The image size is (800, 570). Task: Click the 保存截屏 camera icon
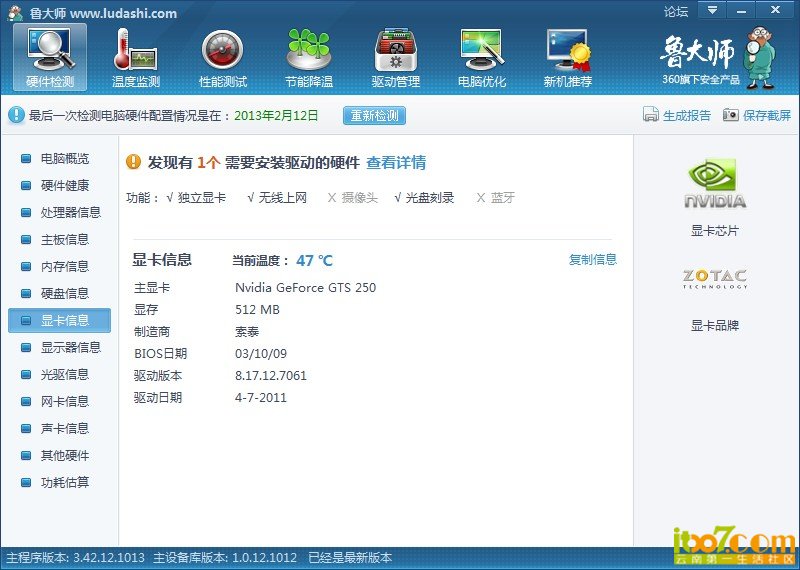tap(731, 115)
